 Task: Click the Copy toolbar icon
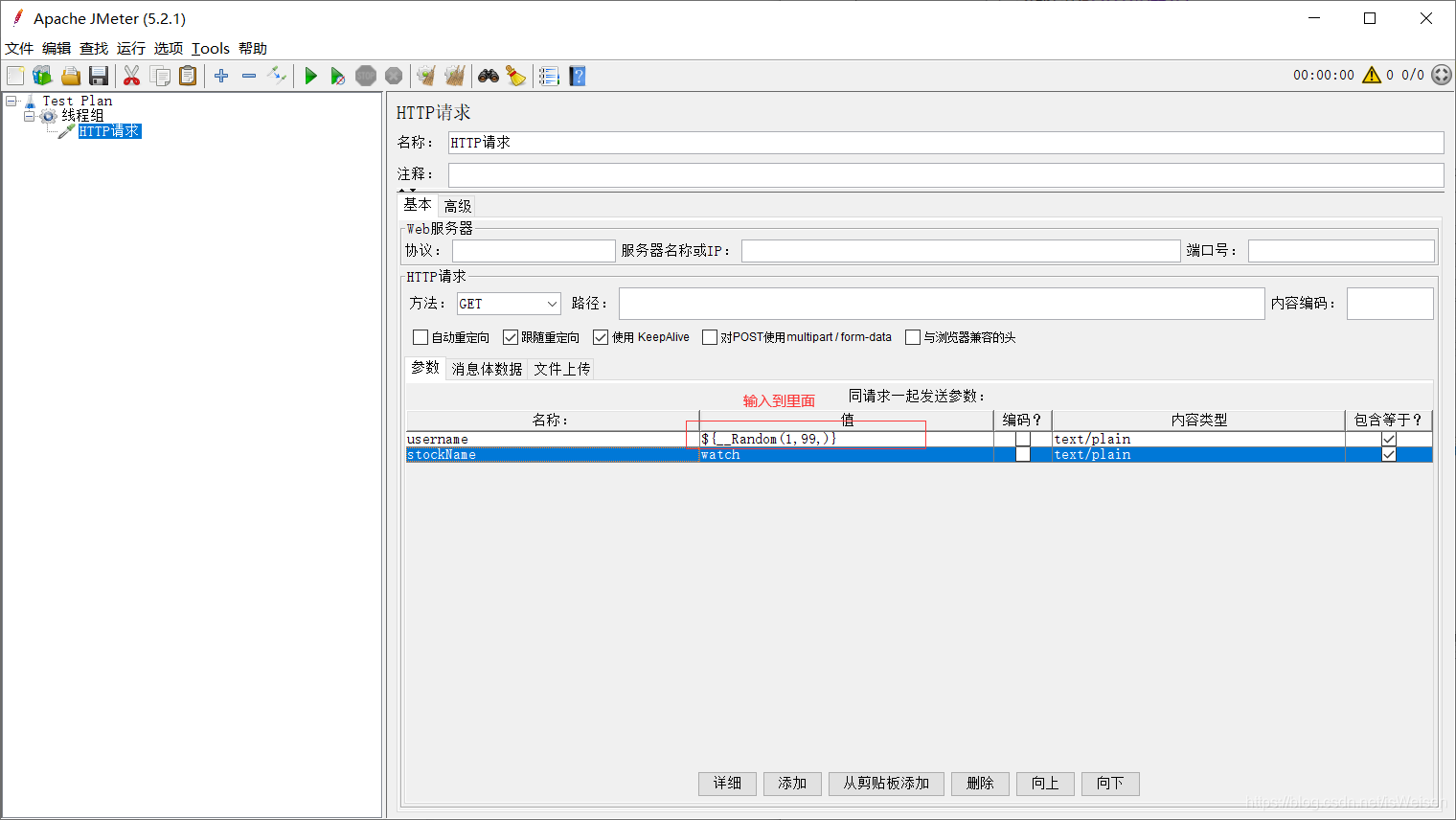[160, 76]
